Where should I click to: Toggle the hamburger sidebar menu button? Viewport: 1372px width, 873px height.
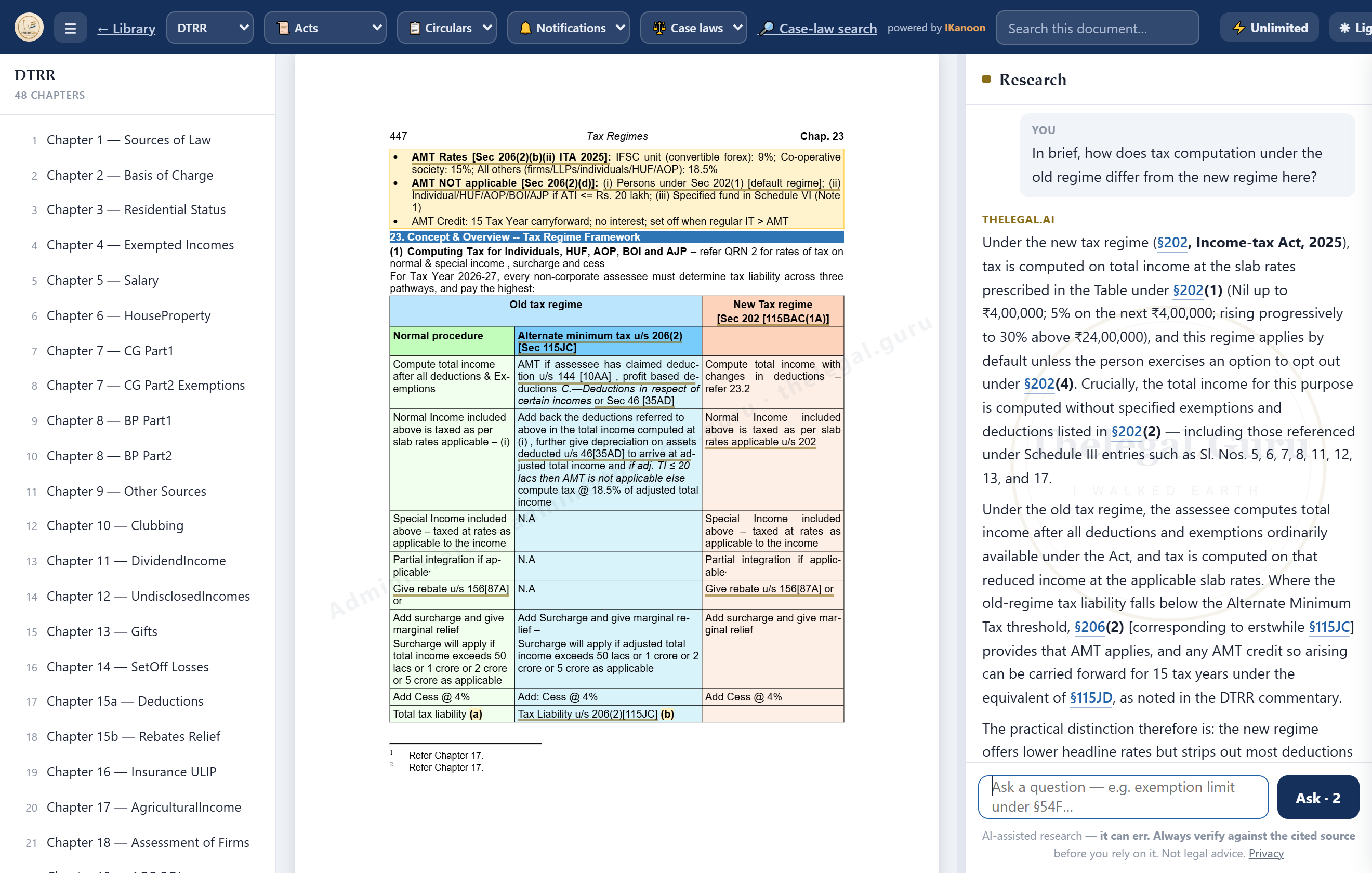[x=71, y=28]
